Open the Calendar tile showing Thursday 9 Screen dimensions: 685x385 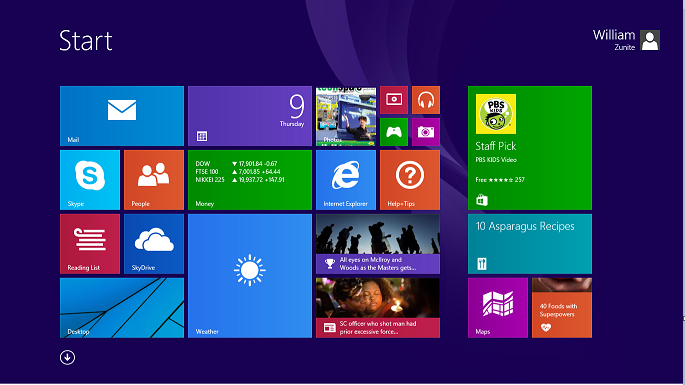coord(250,116)
